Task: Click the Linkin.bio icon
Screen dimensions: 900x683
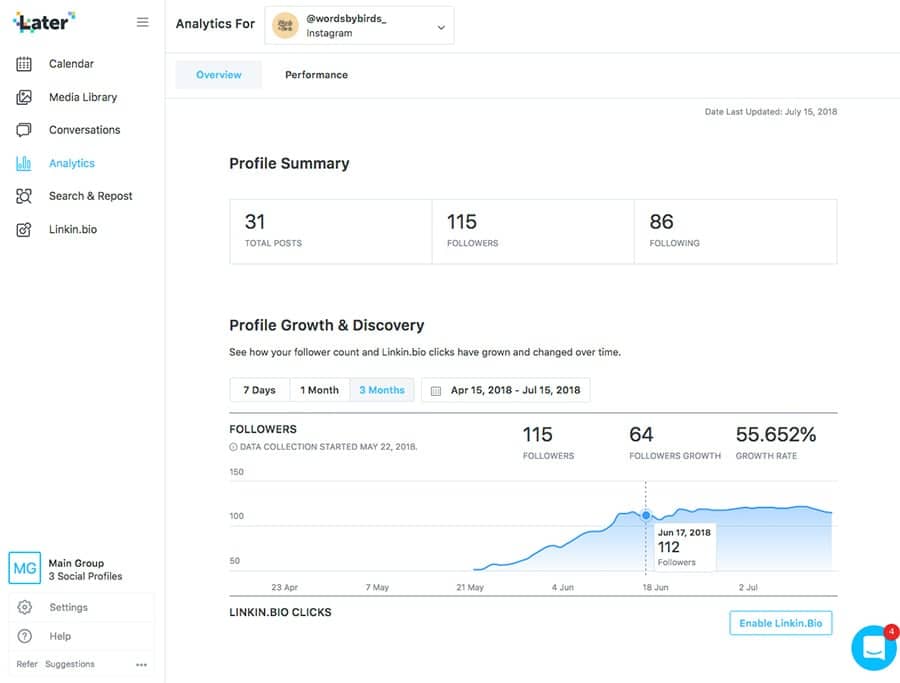Action: point(24,230)
